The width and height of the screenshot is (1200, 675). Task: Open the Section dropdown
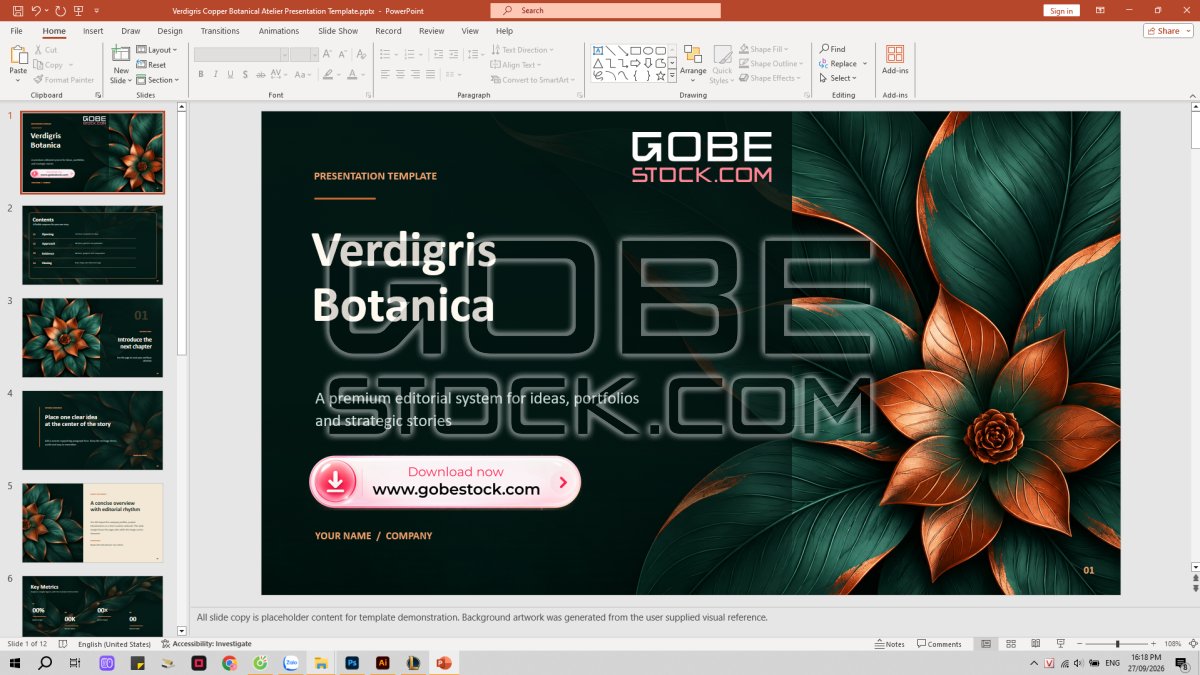pos(158,80)
